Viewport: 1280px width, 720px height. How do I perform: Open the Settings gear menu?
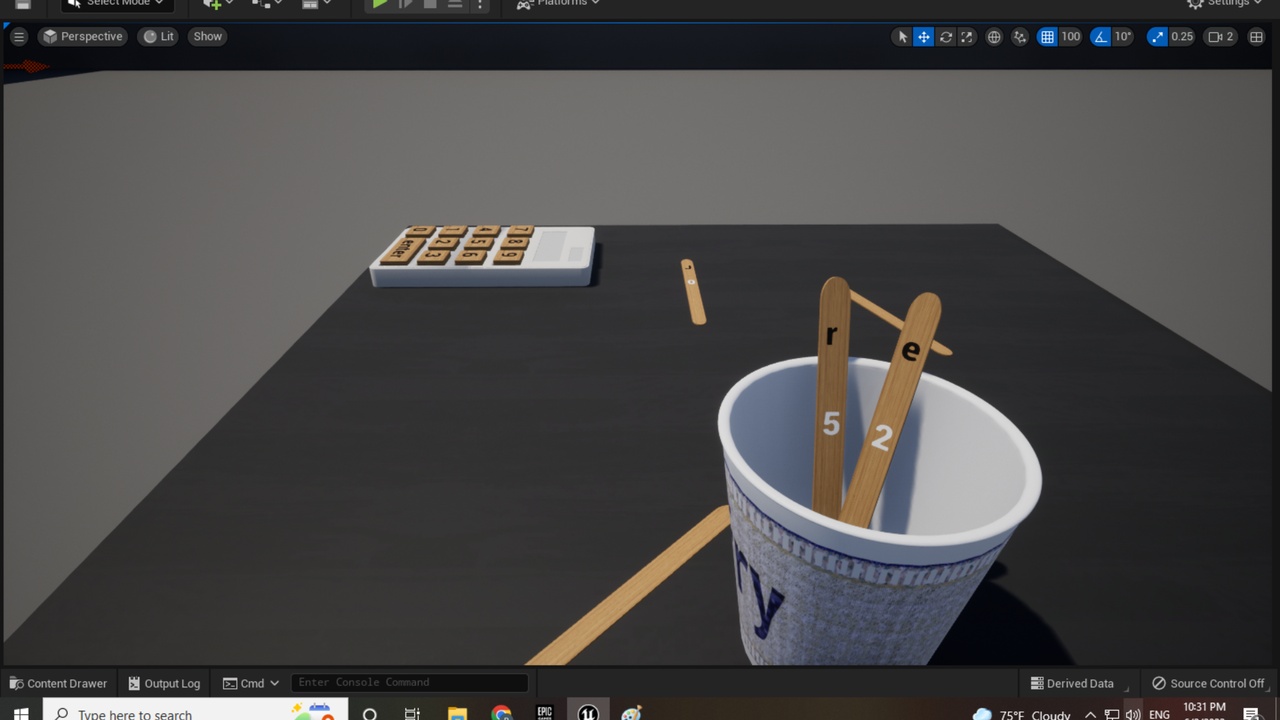pyautogui.click(x=1224, y=4)
